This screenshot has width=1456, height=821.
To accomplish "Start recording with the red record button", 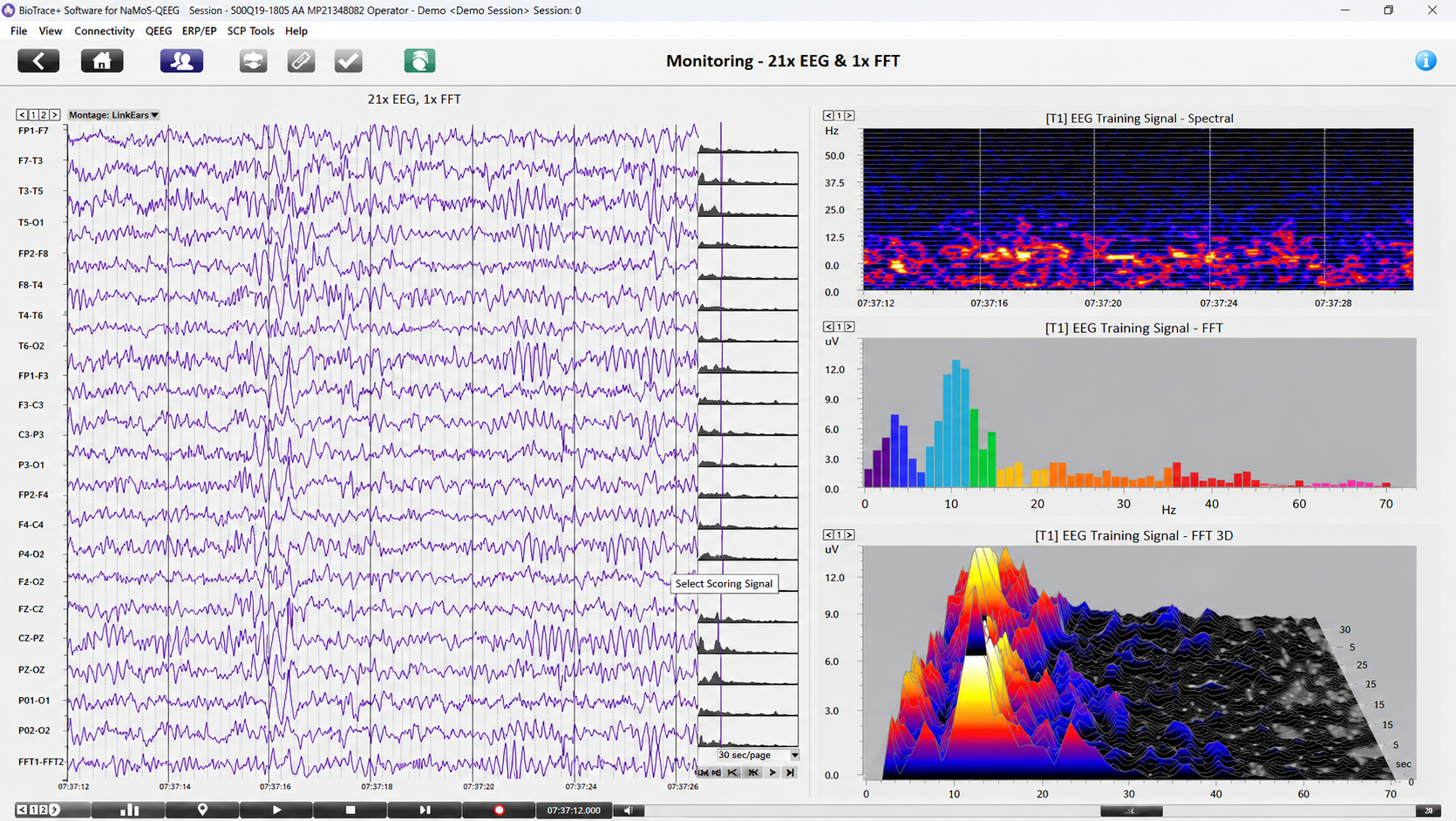I will pos(499,810).
